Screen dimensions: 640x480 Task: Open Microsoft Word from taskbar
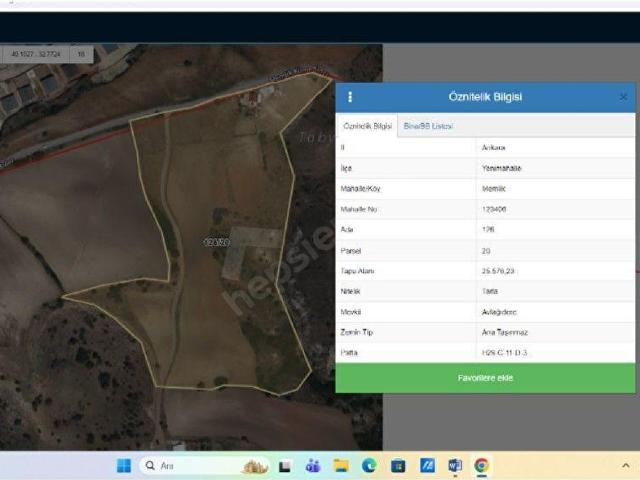[x=454, y=466]
